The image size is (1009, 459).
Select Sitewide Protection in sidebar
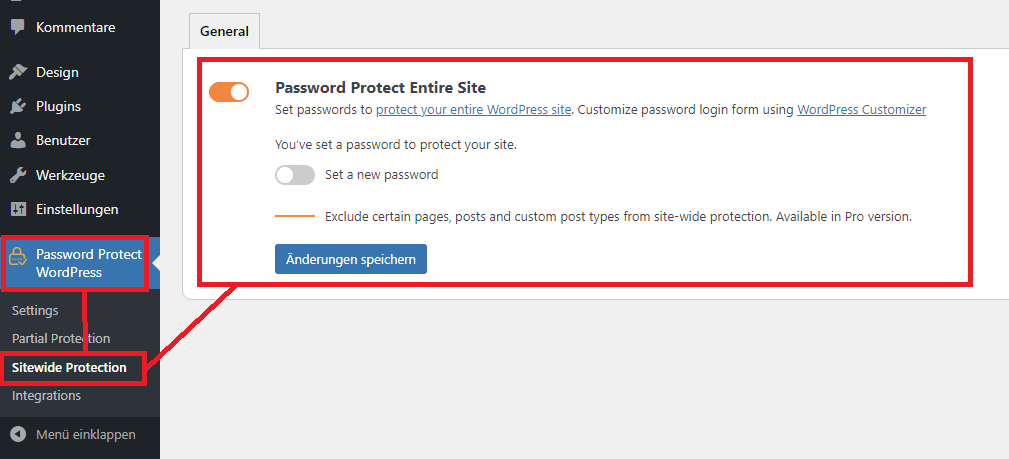tap(69, 367)
